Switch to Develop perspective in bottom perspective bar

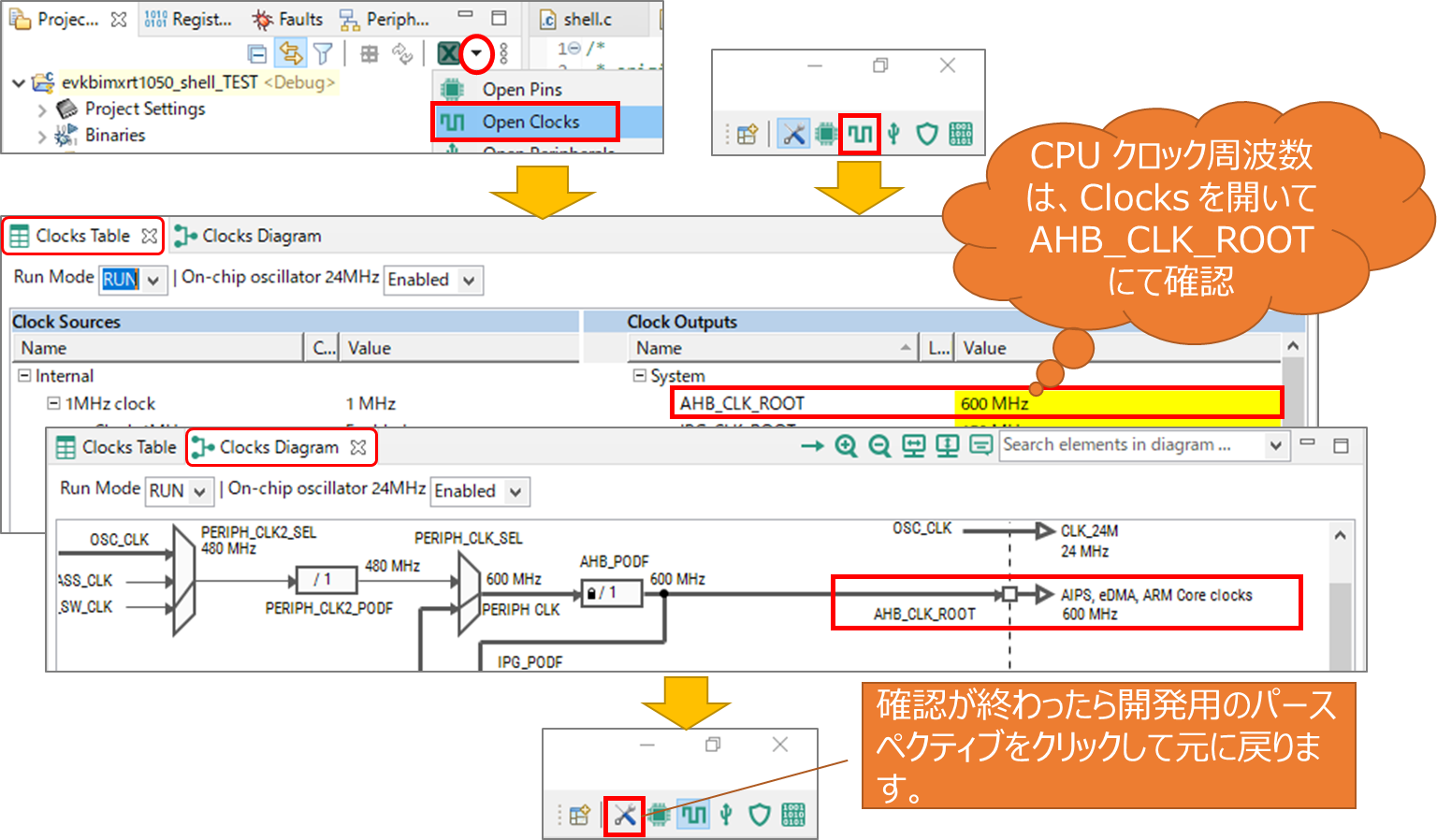coord(624,815)
